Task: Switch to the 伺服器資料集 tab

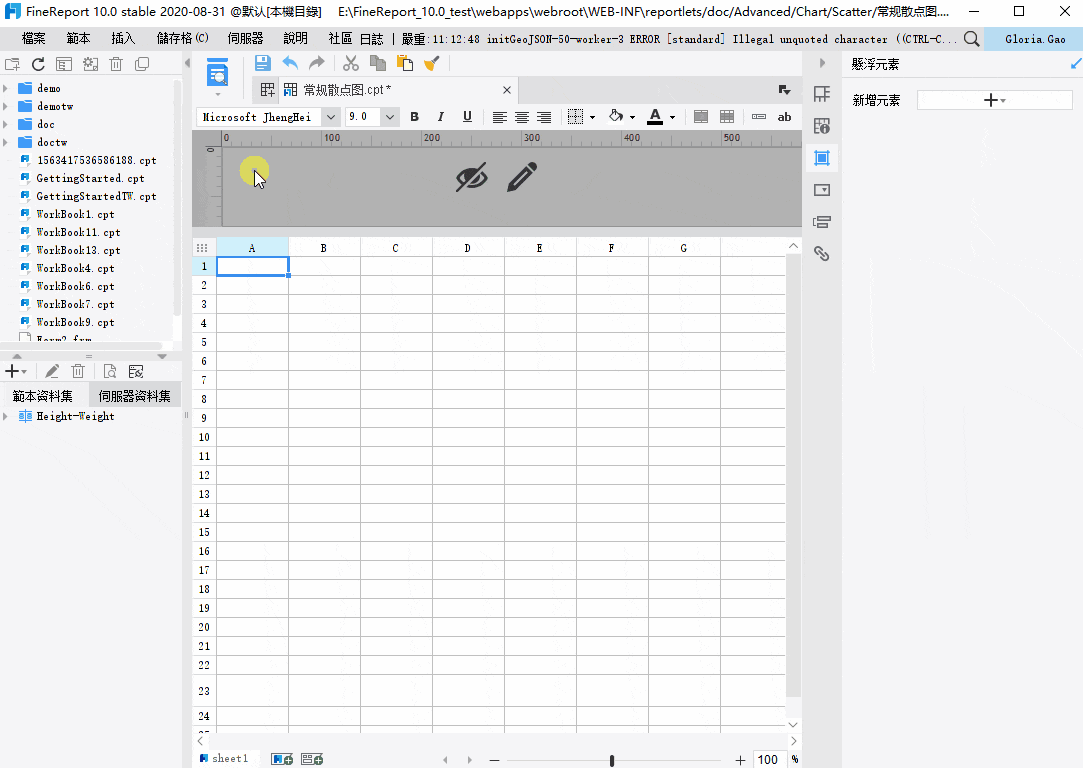Action: pos(135,396)
